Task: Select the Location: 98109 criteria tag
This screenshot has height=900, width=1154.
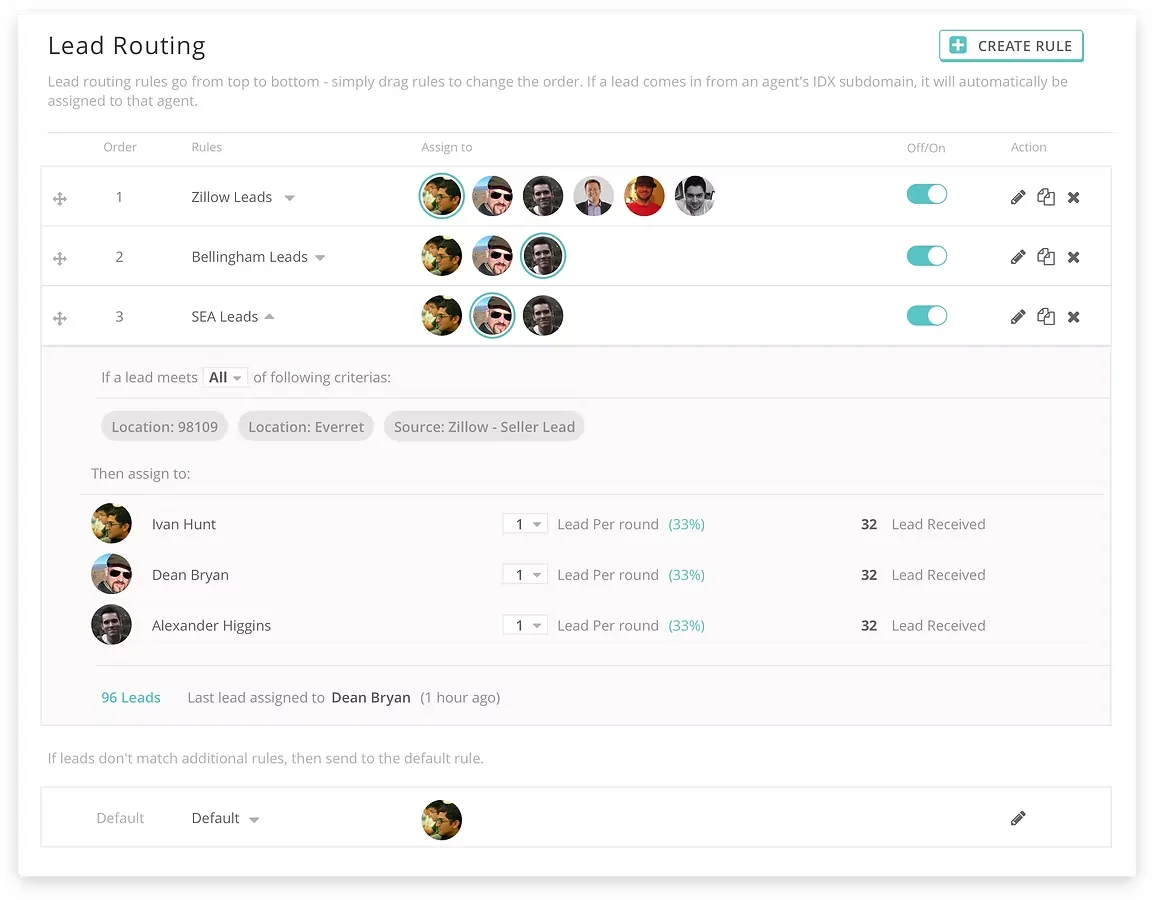Action: tap(165, 427)
